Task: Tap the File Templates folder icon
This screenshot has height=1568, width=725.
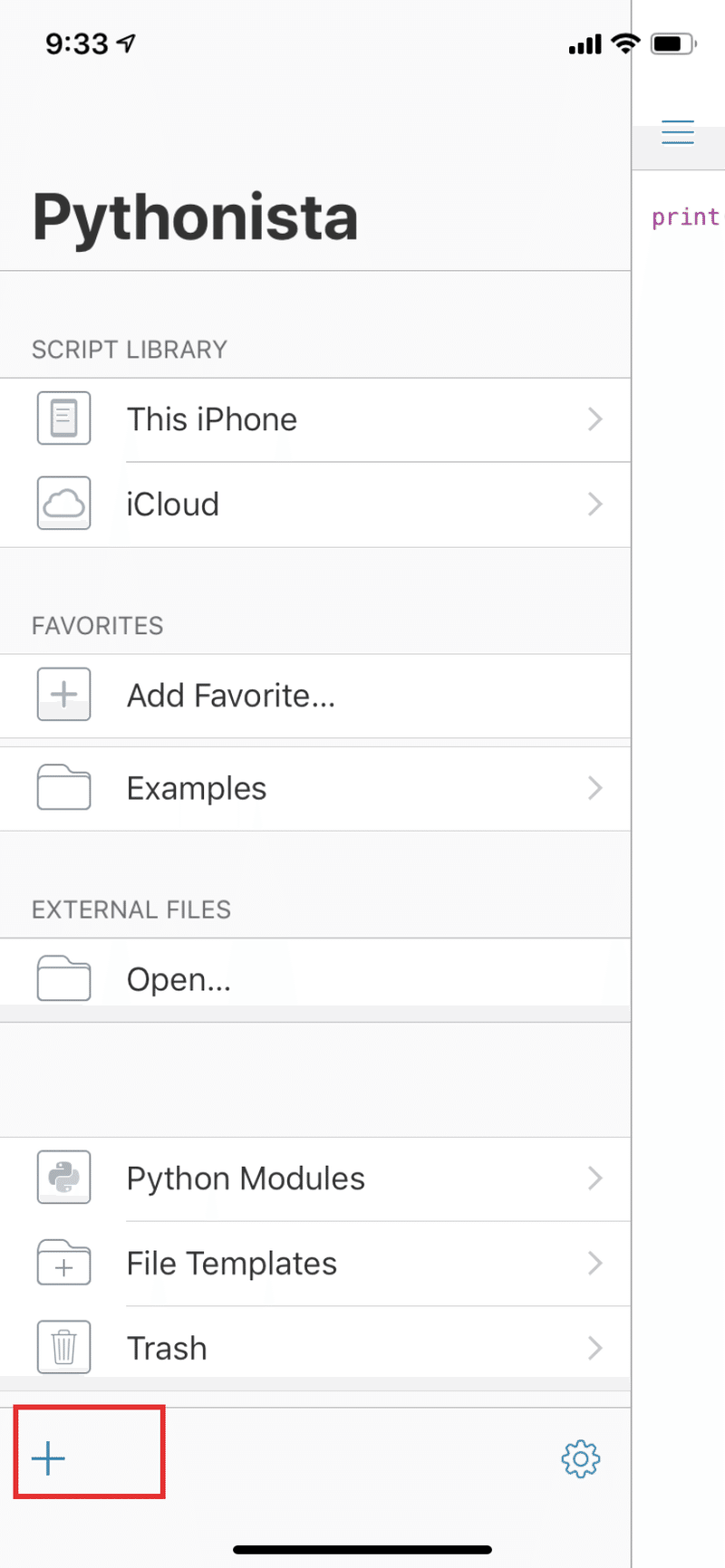Action: coord(63,1263)
